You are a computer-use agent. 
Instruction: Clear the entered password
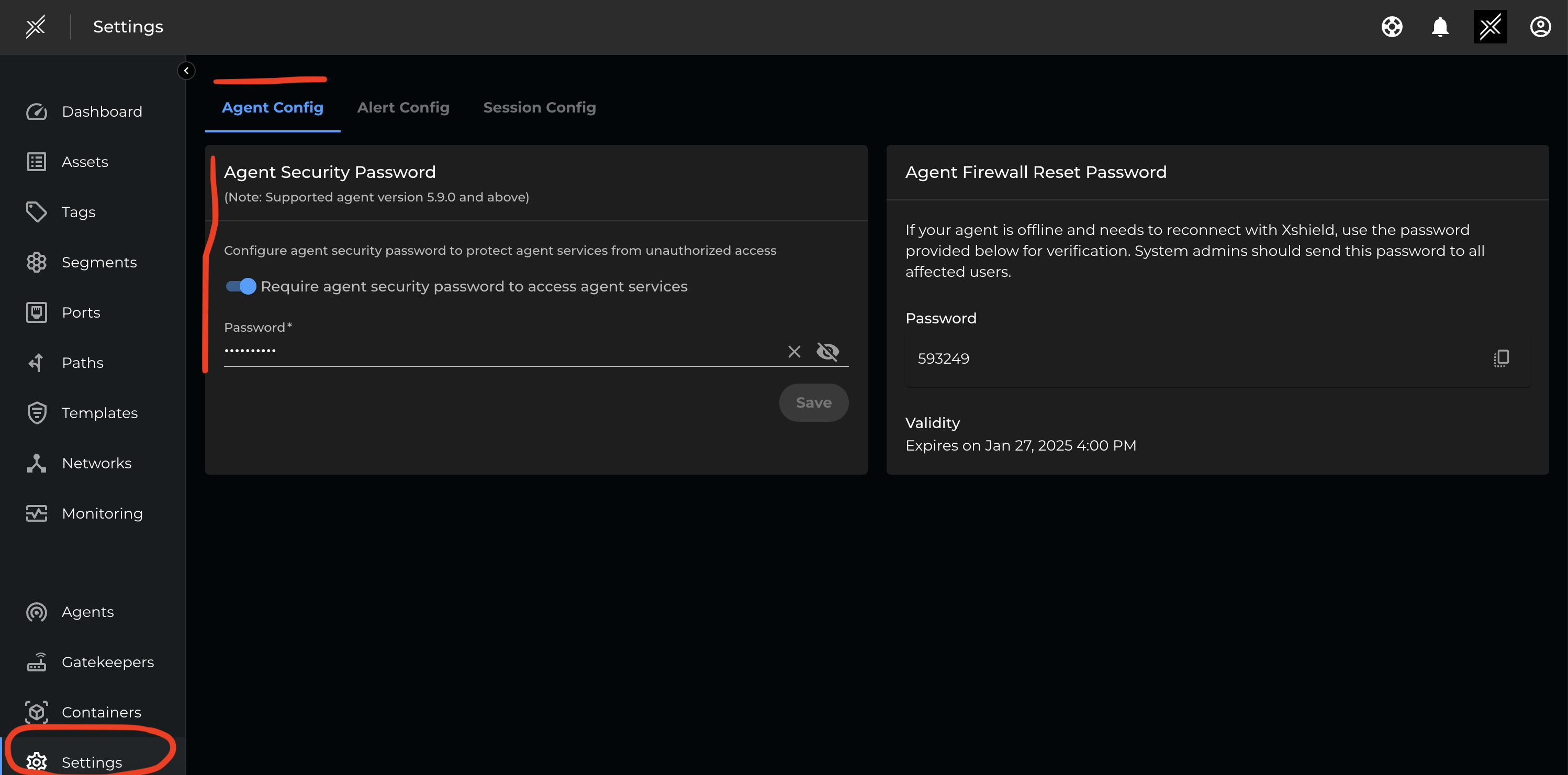(794, 352)
